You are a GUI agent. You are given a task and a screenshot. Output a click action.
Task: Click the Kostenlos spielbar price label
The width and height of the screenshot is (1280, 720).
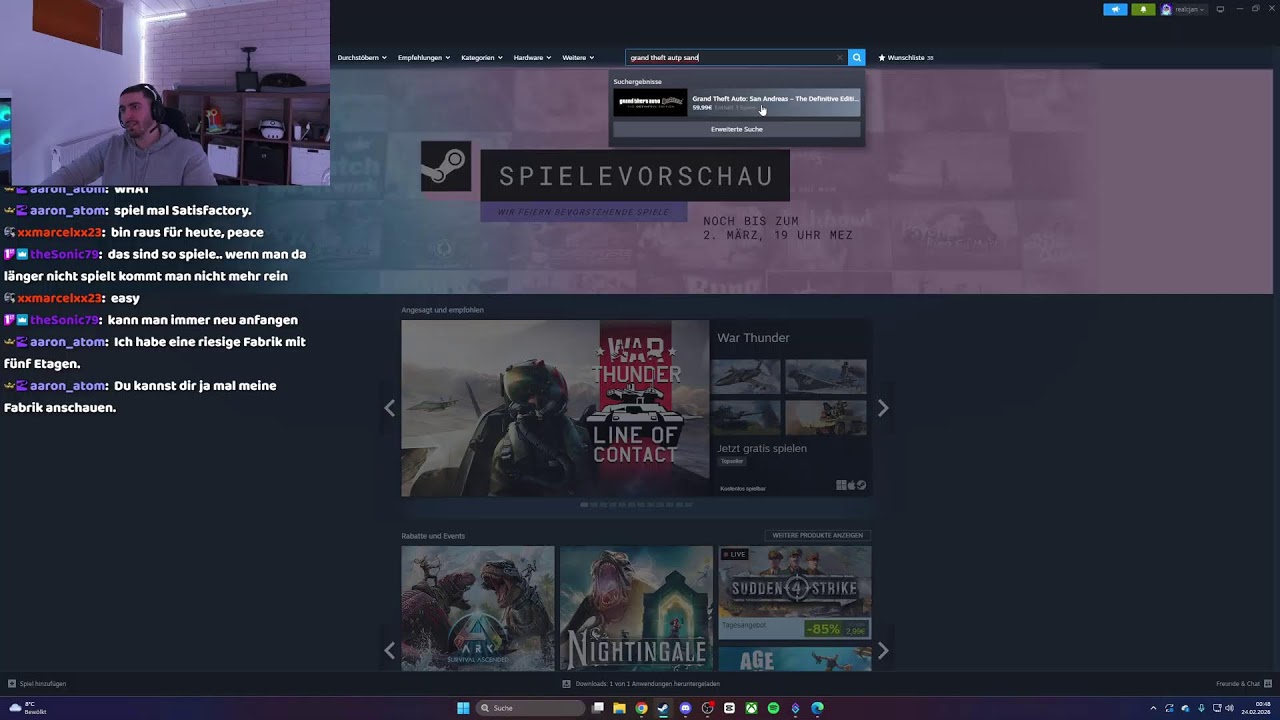tap(743, 489)
